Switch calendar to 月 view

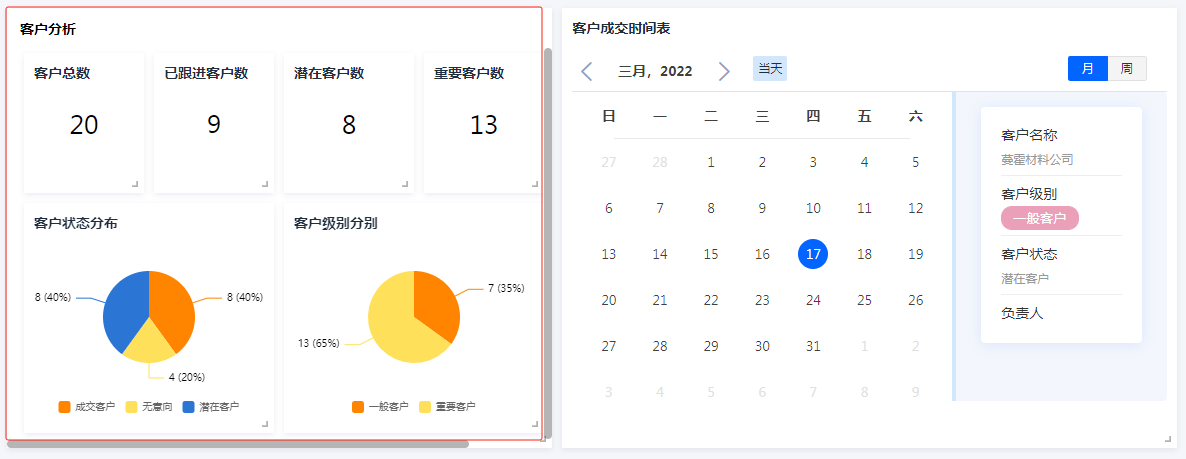click(x=1088, y=68)
